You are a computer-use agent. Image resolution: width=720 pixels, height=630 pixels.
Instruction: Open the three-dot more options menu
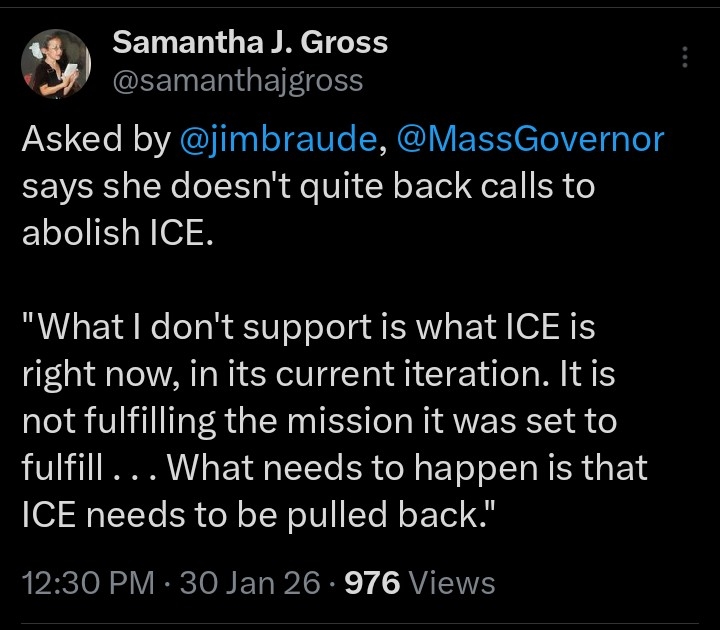685,58
